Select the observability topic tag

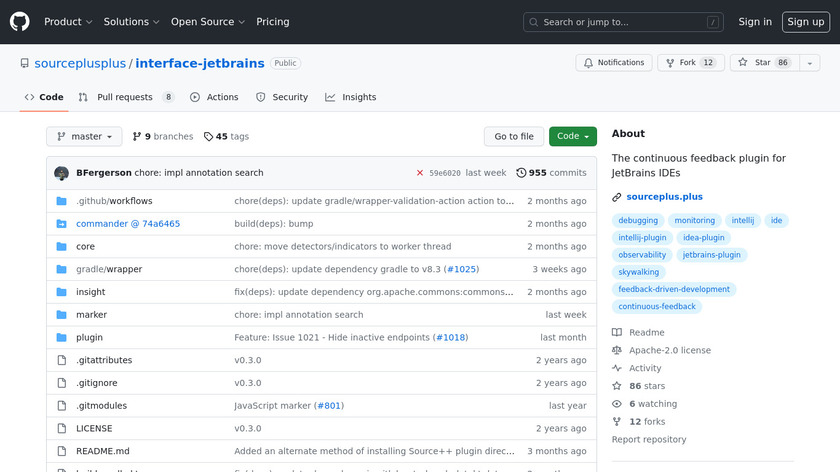tap(642, 255)
